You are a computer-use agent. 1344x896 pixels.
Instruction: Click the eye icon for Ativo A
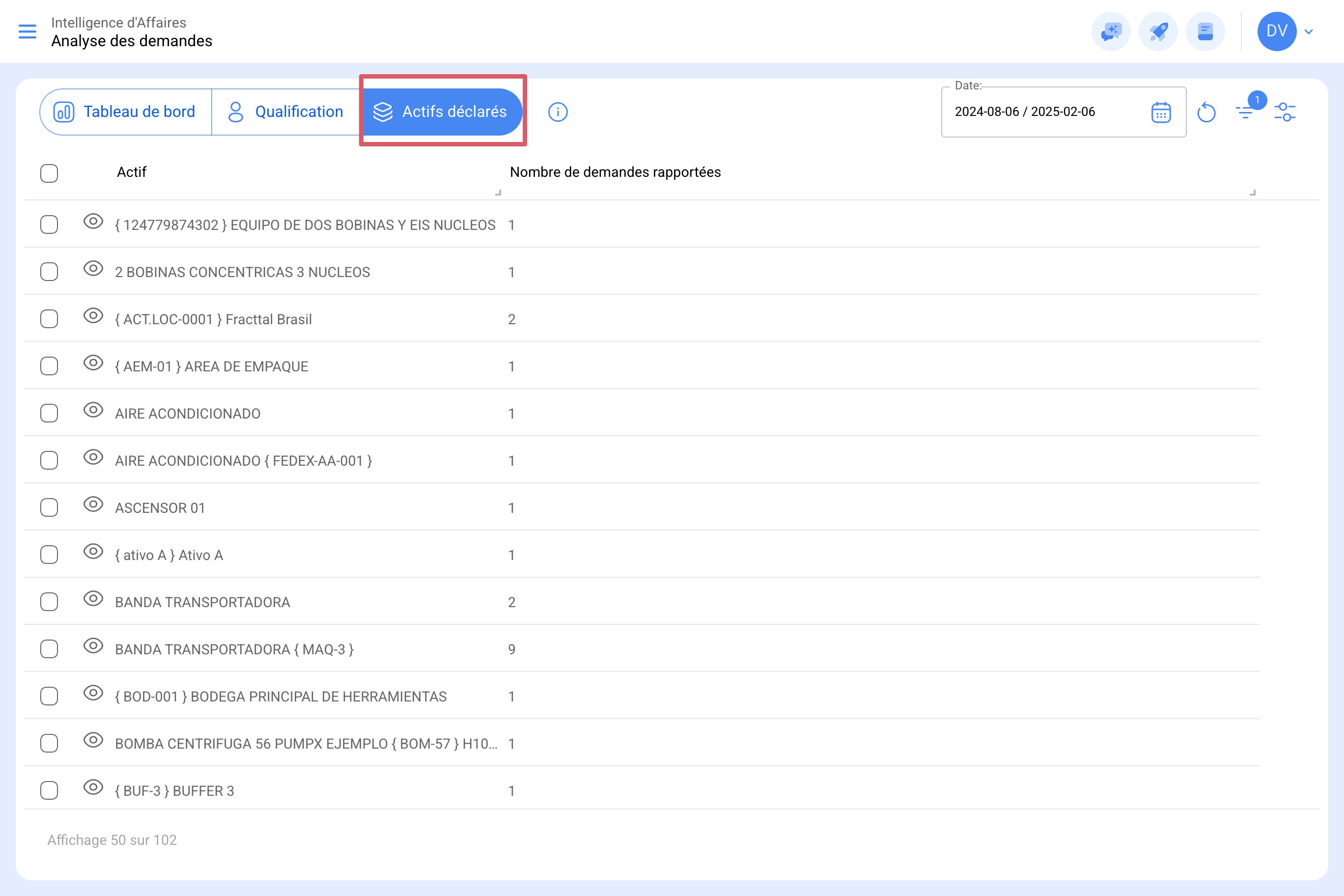(93, 552)
